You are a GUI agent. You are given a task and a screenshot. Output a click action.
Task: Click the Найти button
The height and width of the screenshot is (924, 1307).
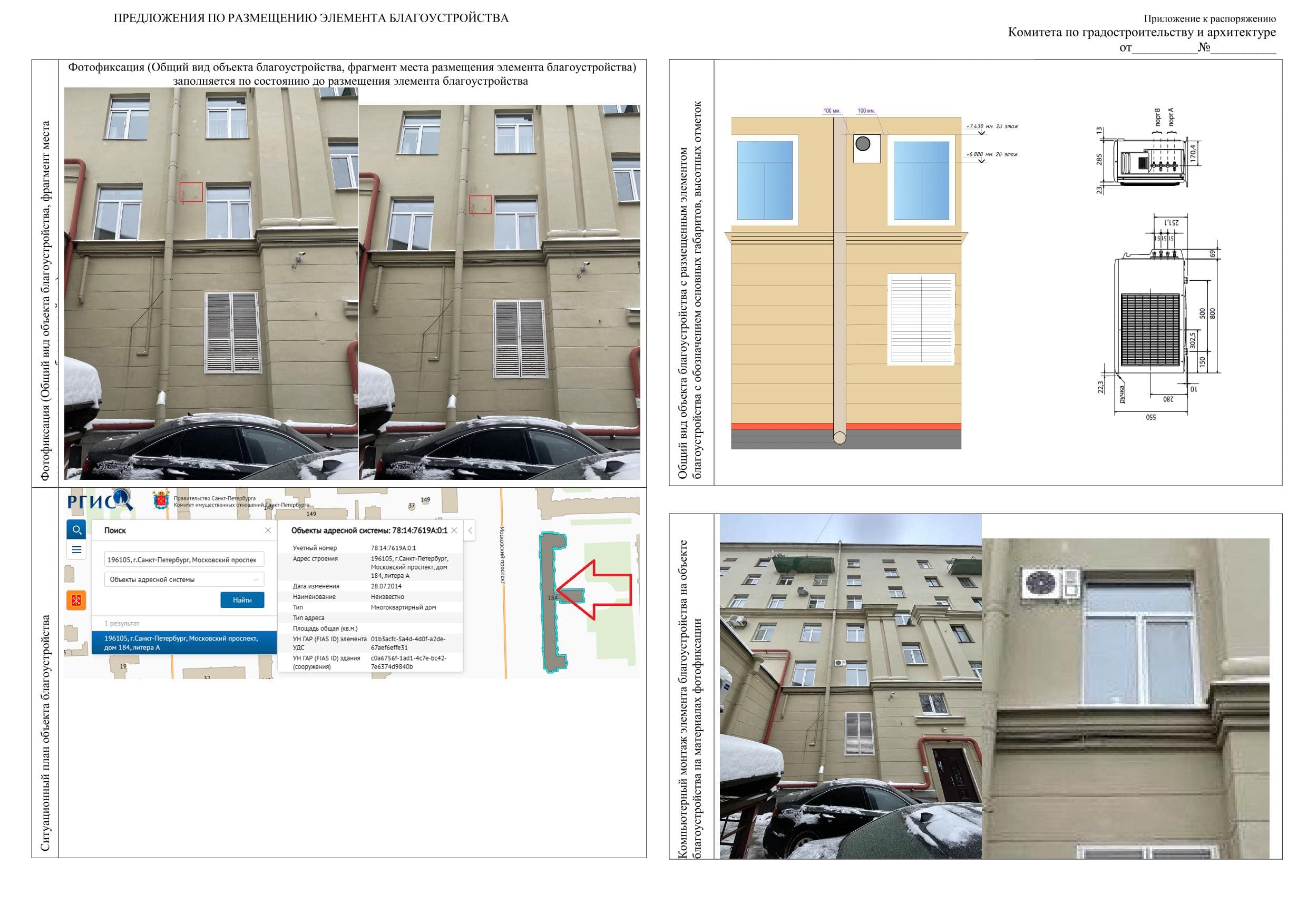click(242, 599)
